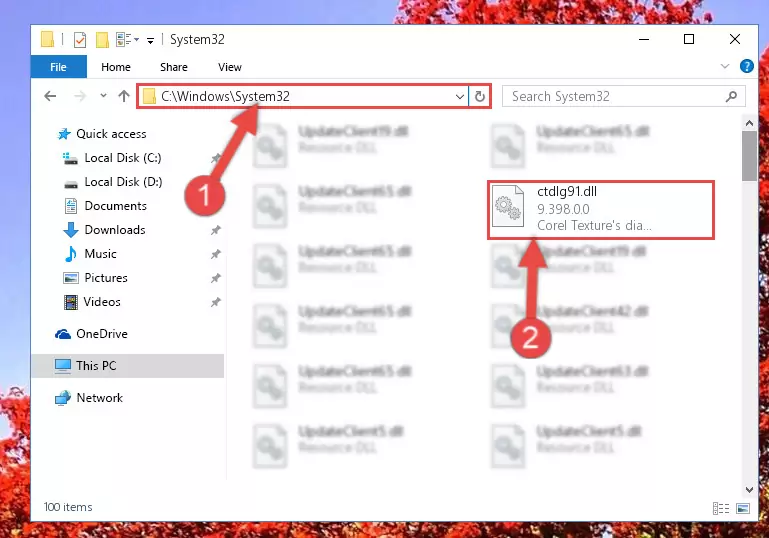Open the Help question mark icon
The height and width of the screenshot is (538, 769).
click(746, 66)
